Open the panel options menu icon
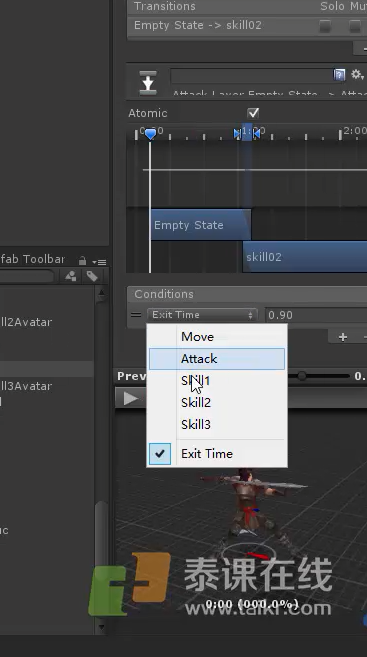 pos(100,262)
